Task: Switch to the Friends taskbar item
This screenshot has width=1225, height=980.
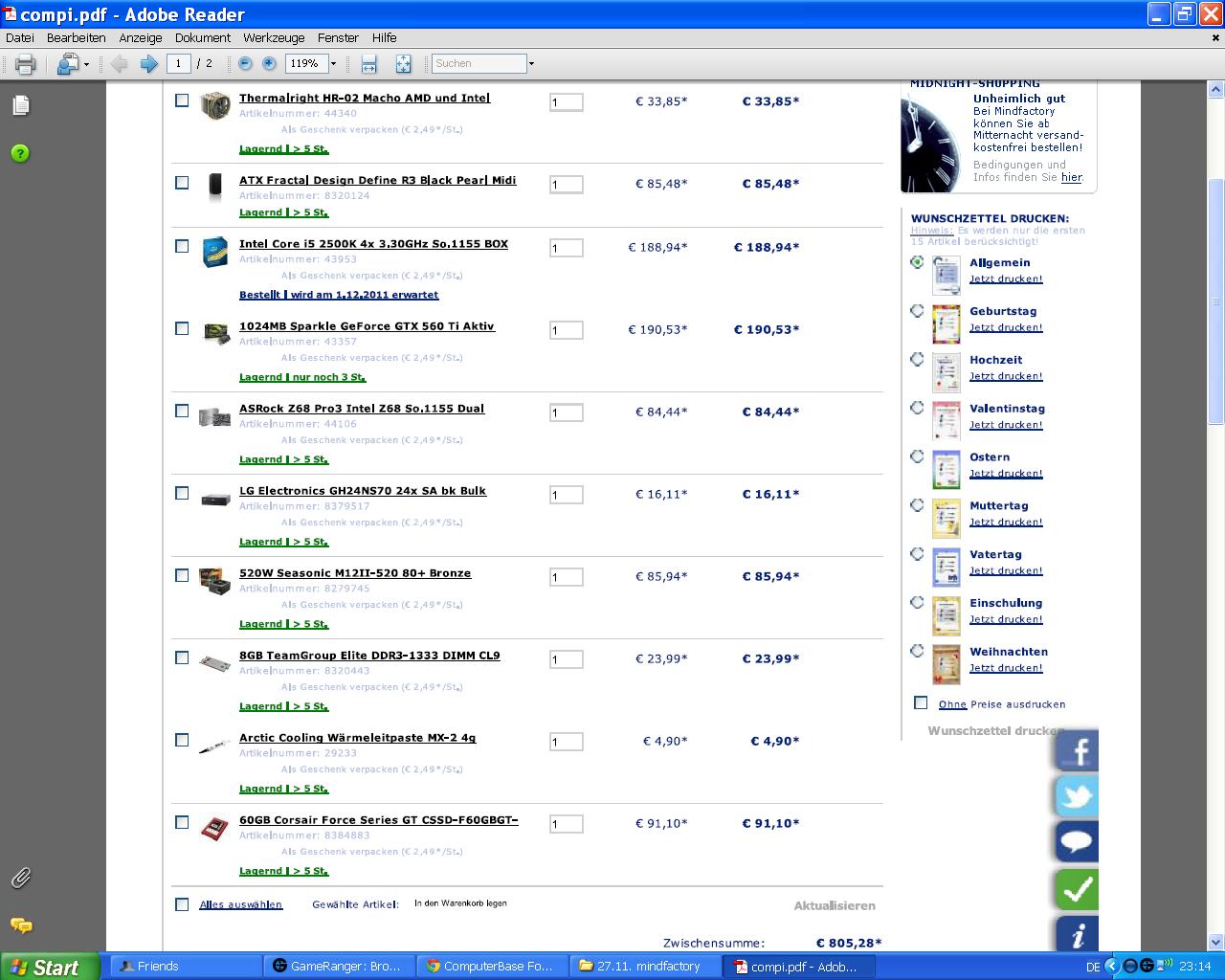Action: pos(187,967)
